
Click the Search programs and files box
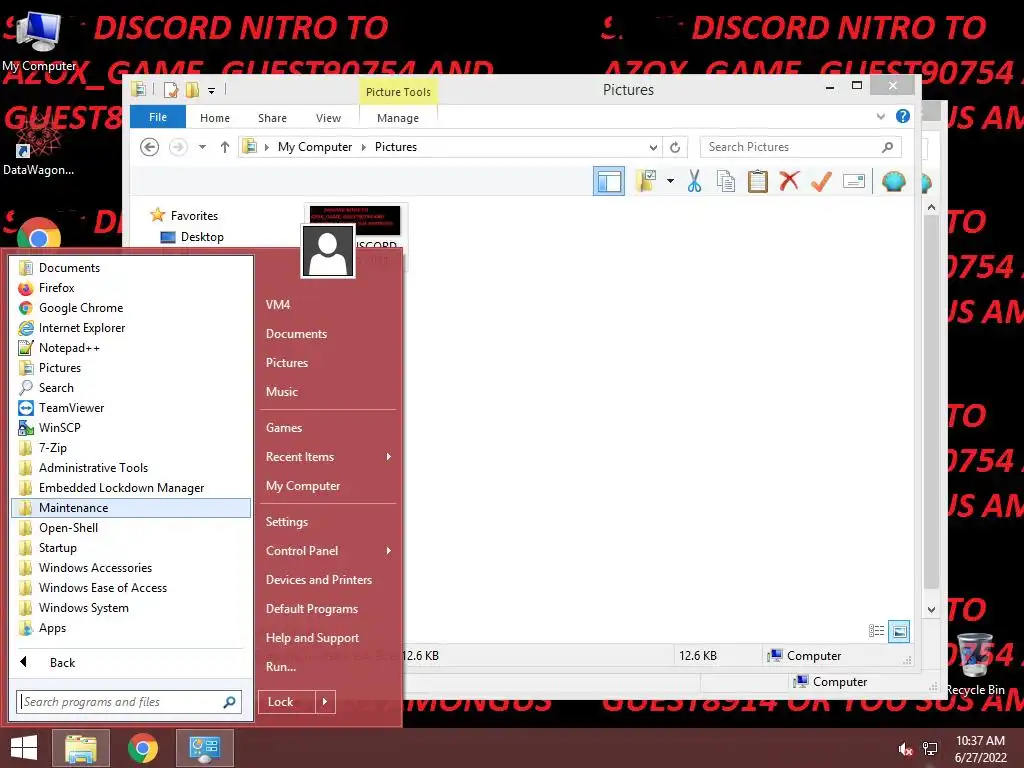(129, 702)
